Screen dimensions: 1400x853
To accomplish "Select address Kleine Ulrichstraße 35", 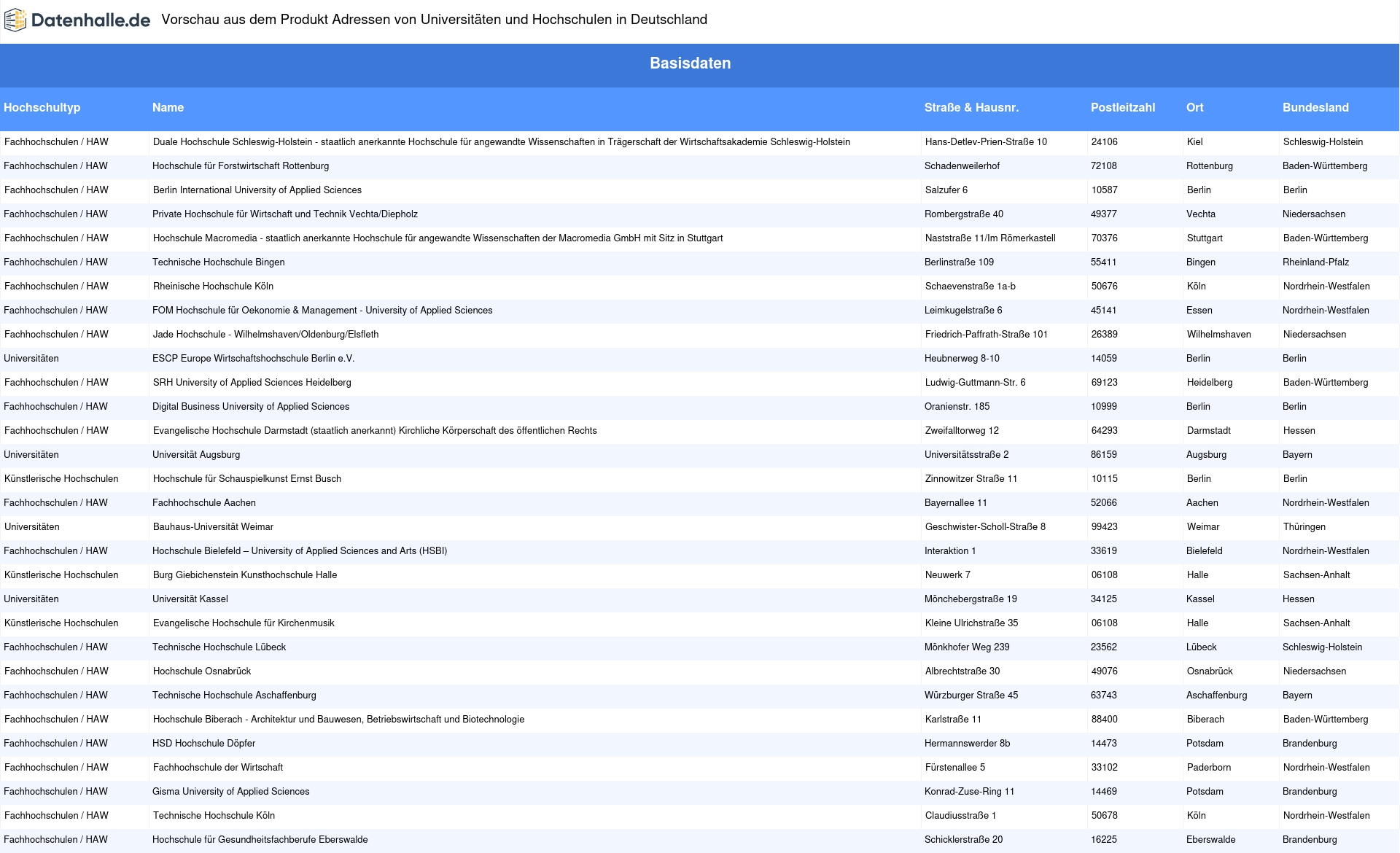I will (971, 623).
